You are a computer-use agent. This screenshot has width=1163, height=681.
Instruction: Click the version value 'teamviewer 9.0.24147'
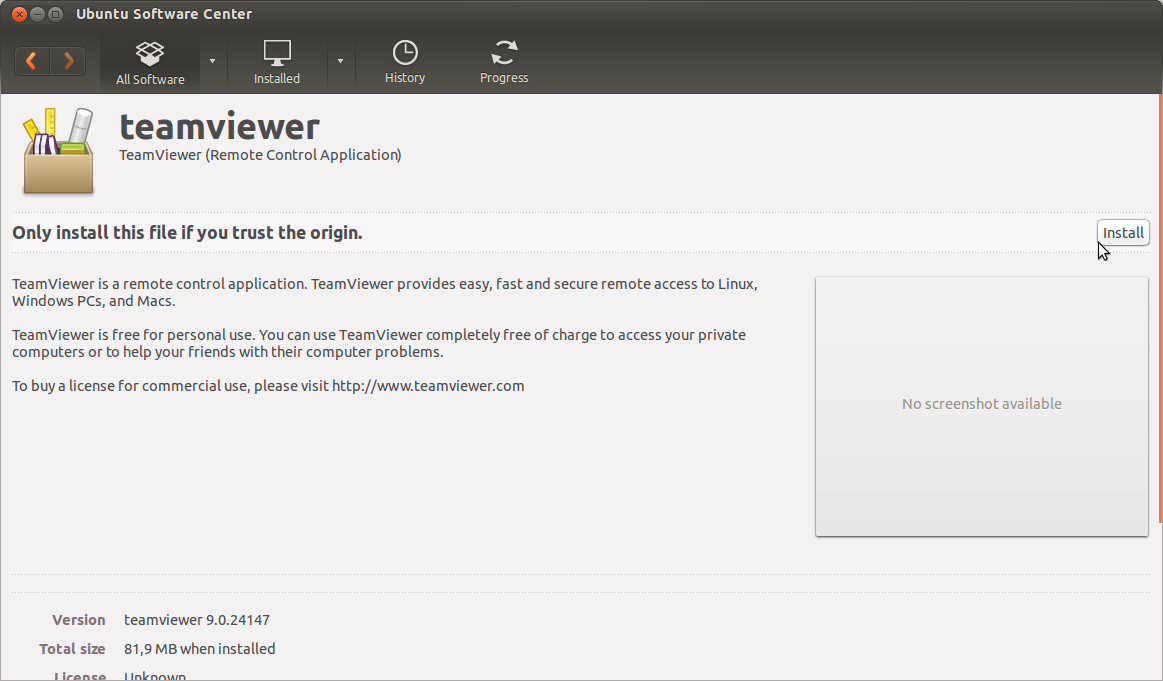[x=197, y=619]
